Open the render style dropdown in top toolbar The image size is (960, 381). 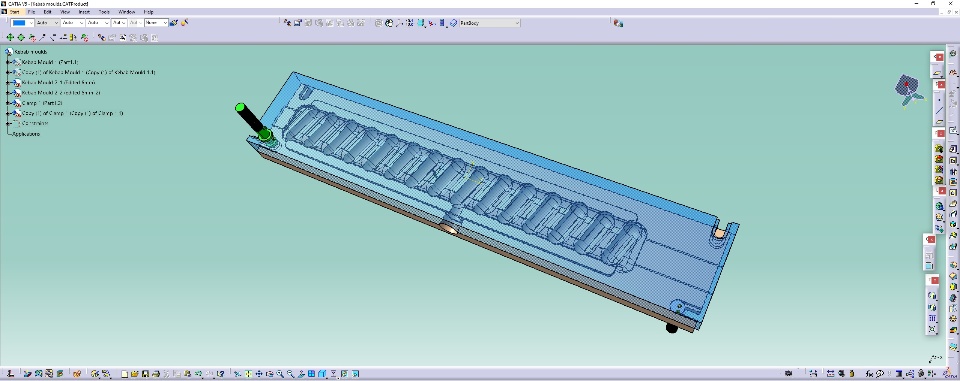(489, 23)
